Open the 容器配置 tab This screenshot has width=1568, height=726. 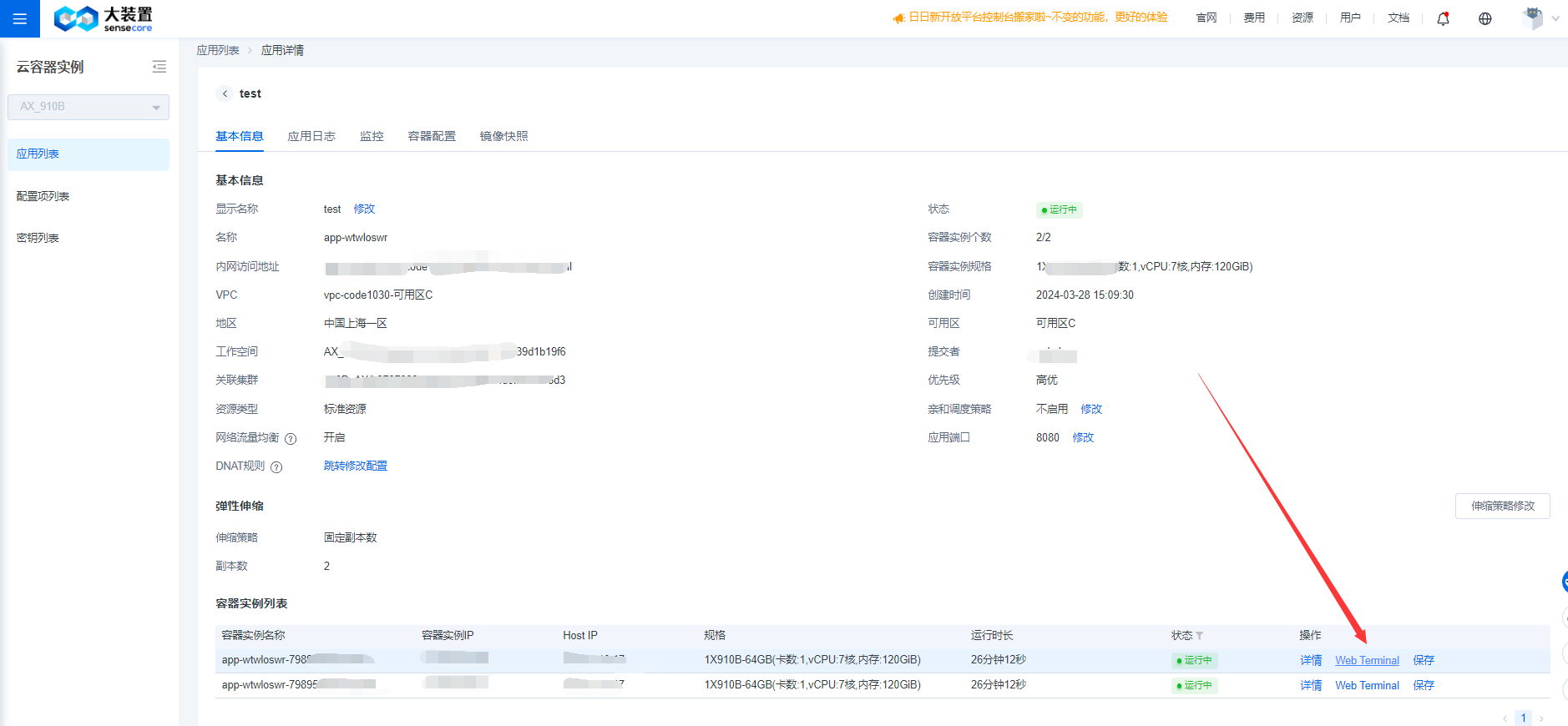[x=432, y=136]
